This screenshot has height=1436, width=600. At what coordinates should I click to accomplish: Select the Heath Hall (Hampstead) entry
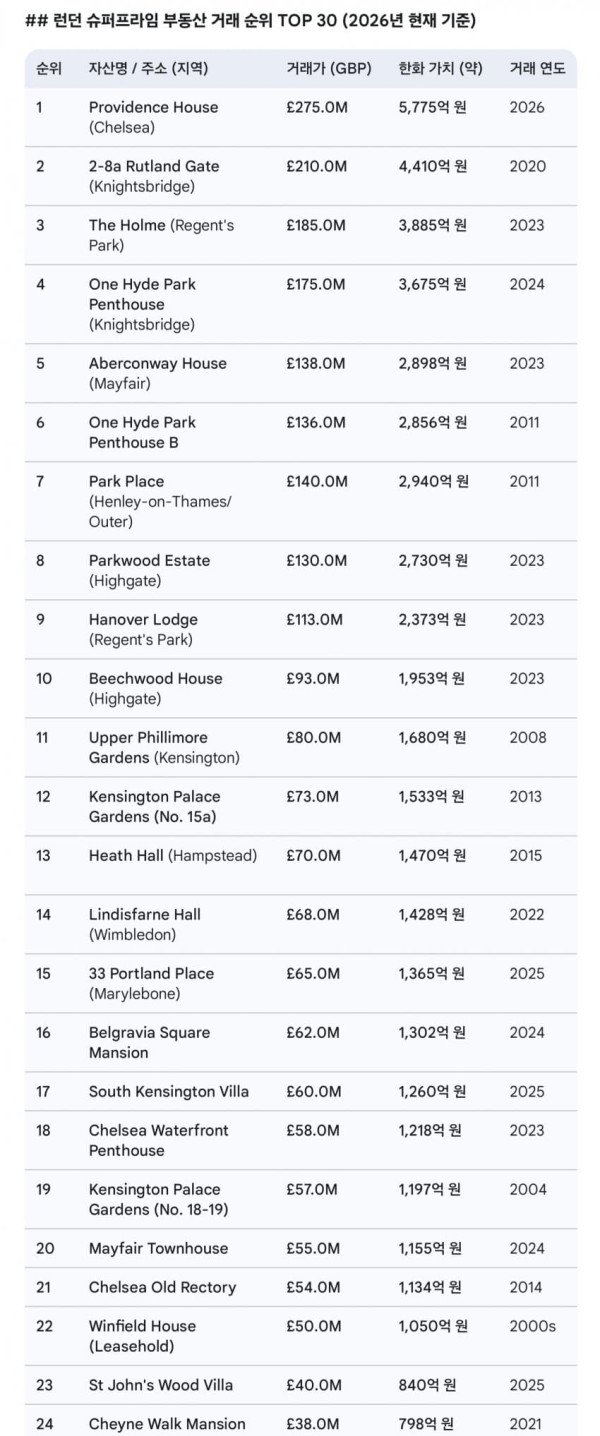pyautogui.click(x=172, y=855)
